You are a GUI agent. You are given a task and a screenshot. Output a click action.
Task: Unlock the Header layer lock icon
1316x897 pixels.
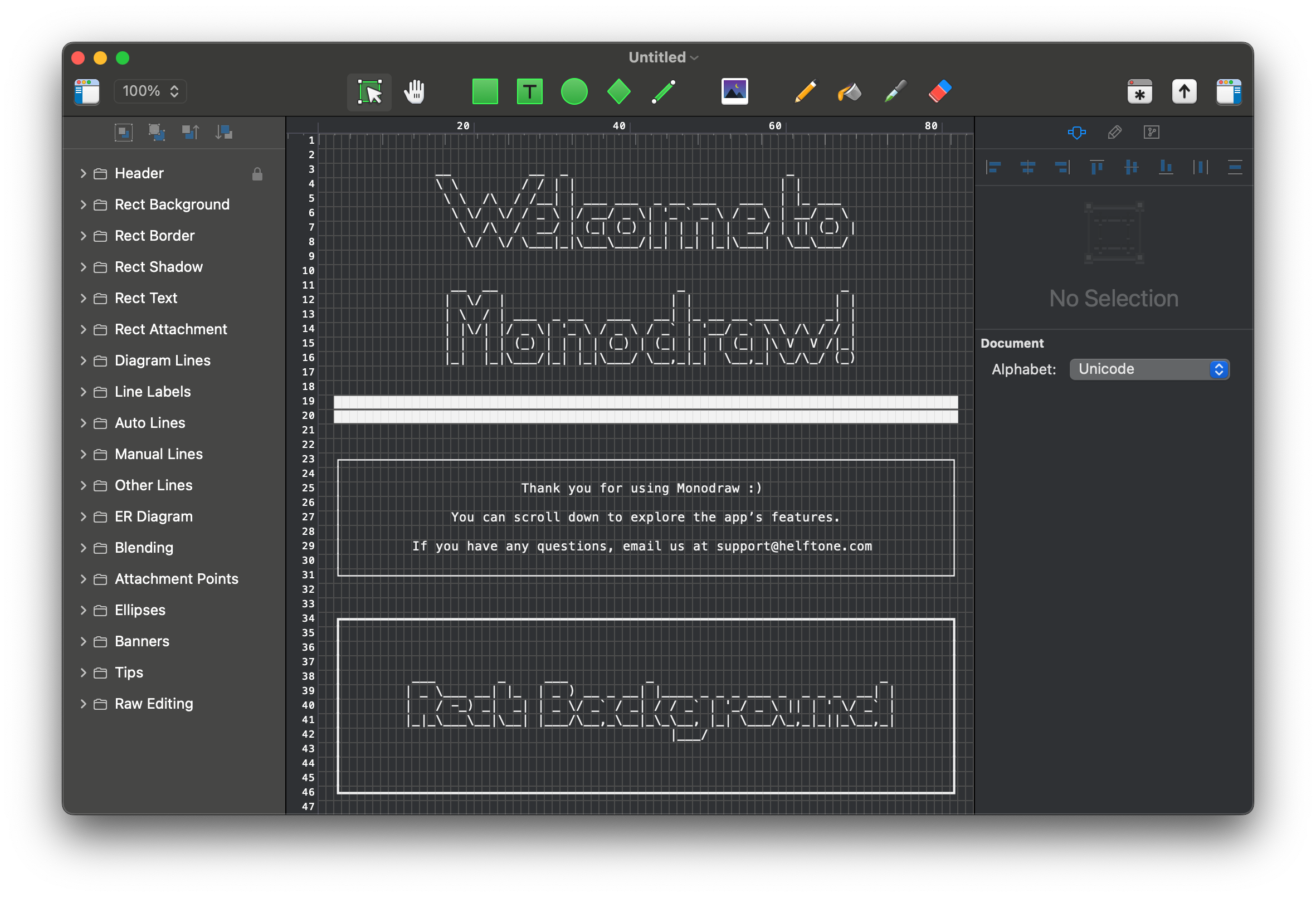257,174
